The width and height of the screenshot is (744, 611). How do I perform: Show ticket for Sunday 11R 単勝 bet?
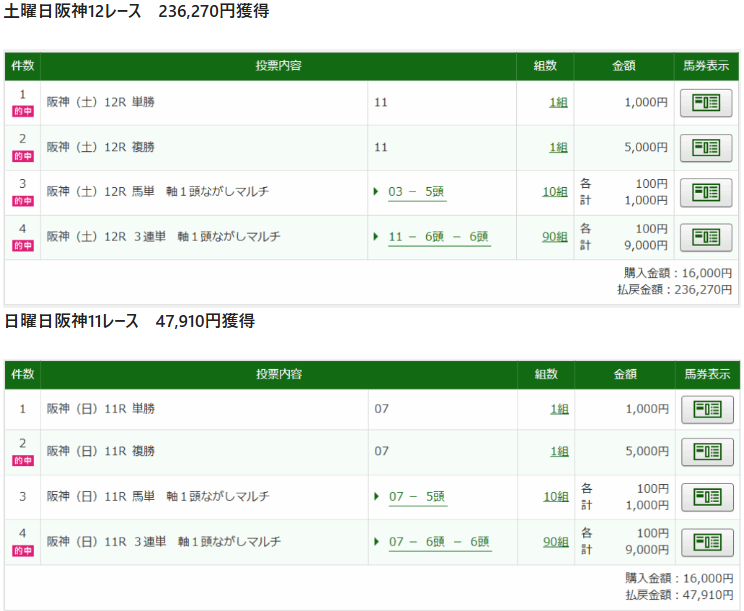coord(706,409)
